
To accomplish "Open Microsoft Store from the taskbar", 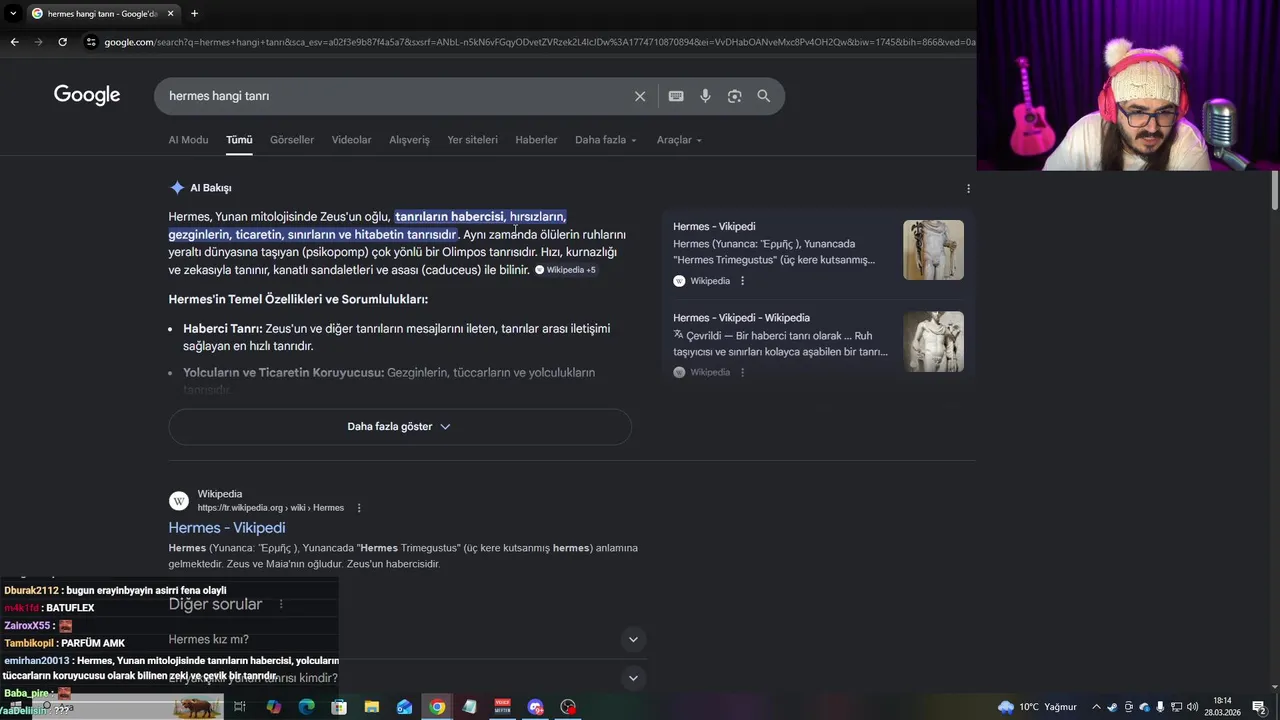I will point(339,707).
